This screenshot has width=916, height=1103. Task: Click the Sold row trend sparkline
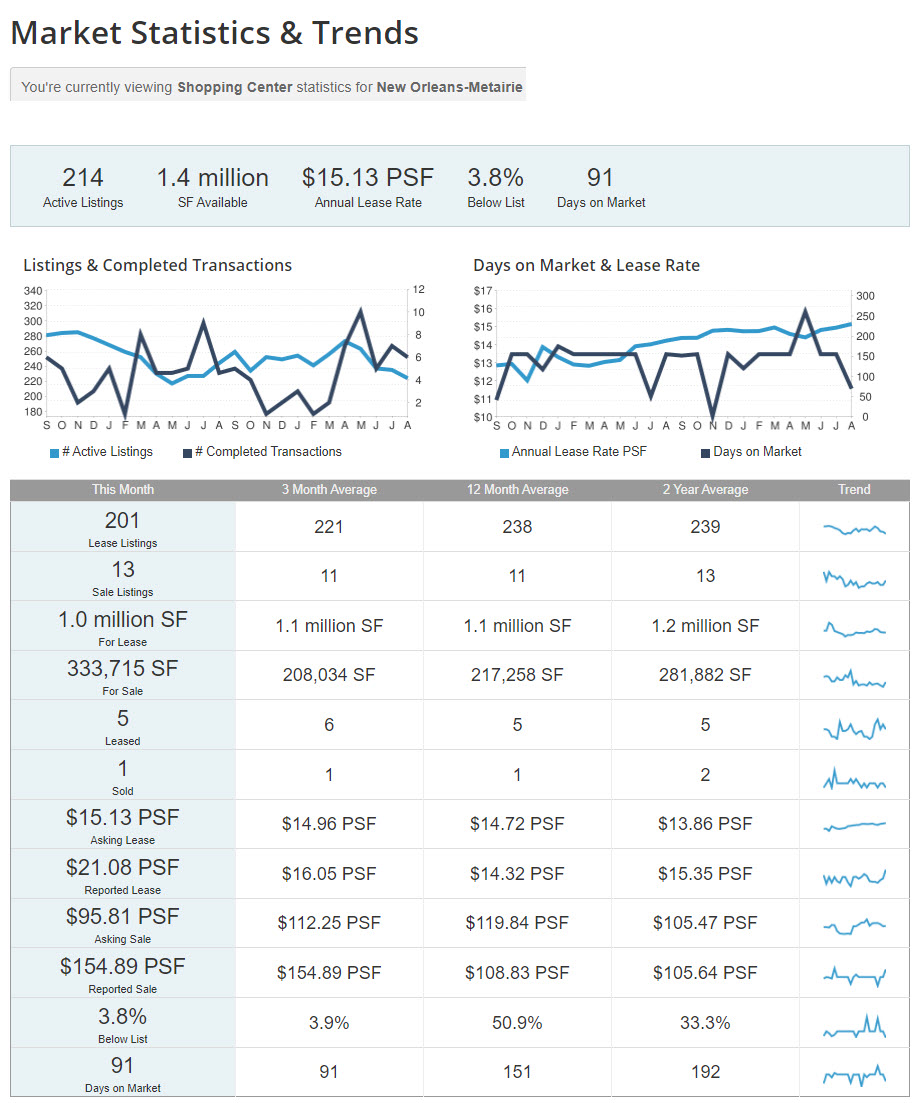[854, 779]
